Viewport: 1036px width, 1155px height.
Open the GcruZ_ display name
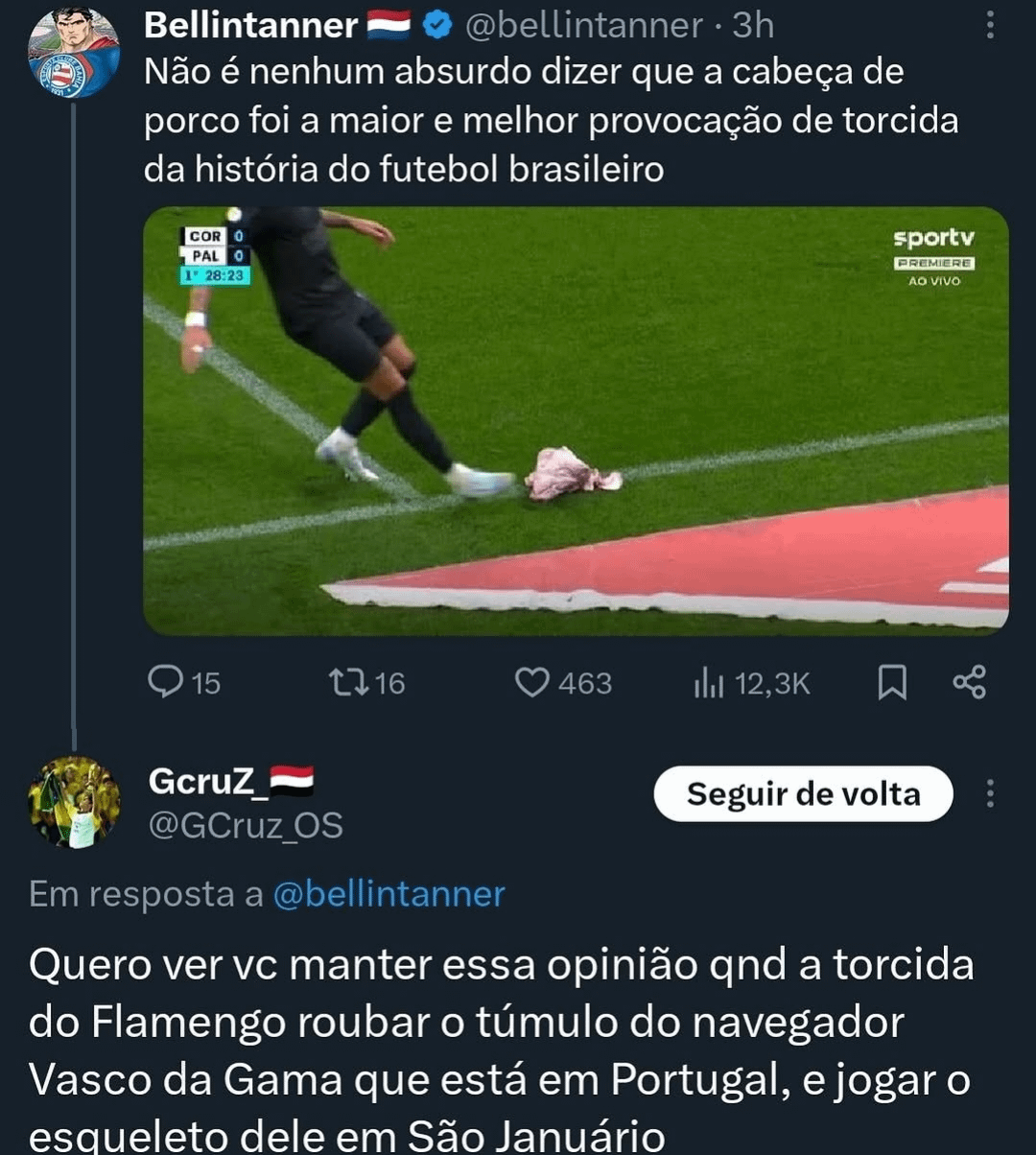(202, 782)
